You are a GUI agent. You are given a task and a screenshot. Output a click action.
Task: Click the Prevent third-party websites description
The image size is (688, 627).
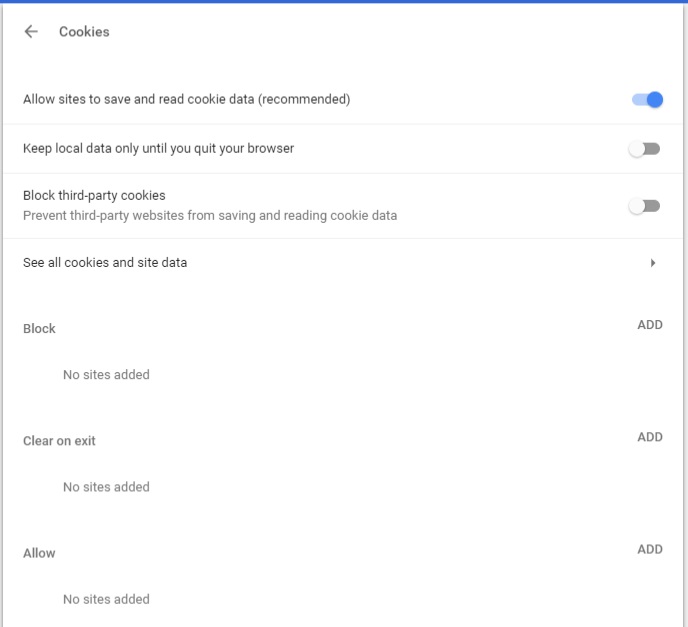pyautogui.click(x=210, y=215)
